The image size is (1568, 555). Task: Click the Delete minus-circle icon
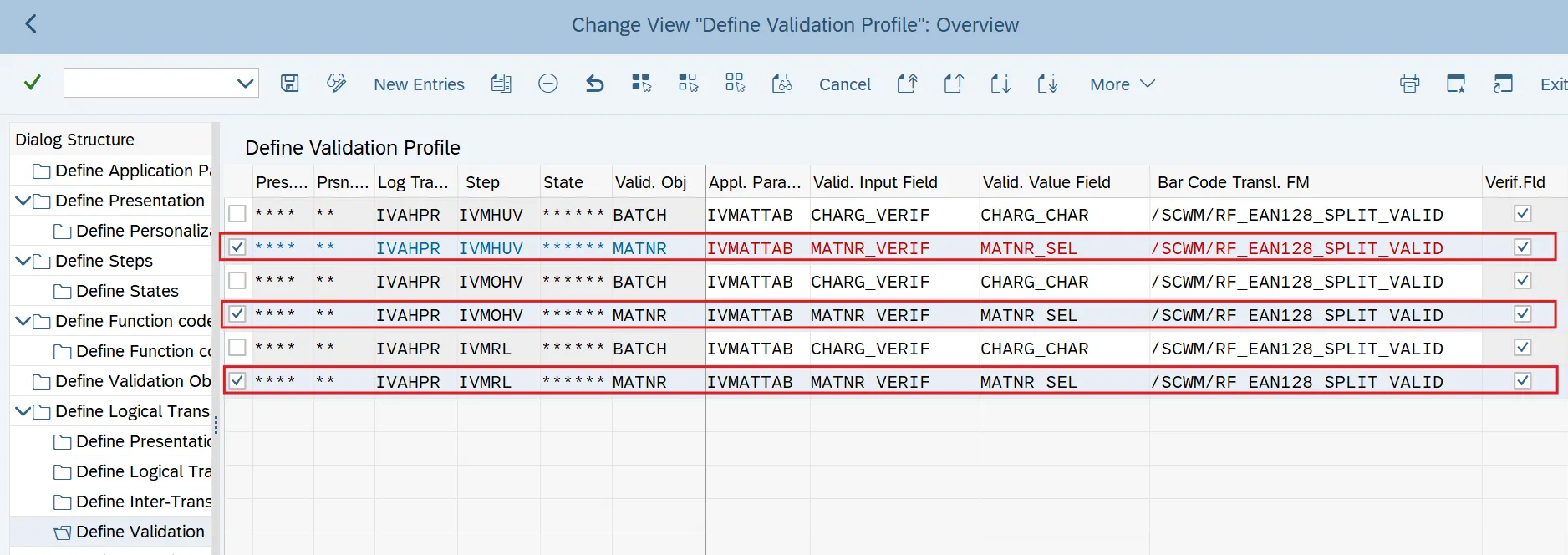[547, 84]
